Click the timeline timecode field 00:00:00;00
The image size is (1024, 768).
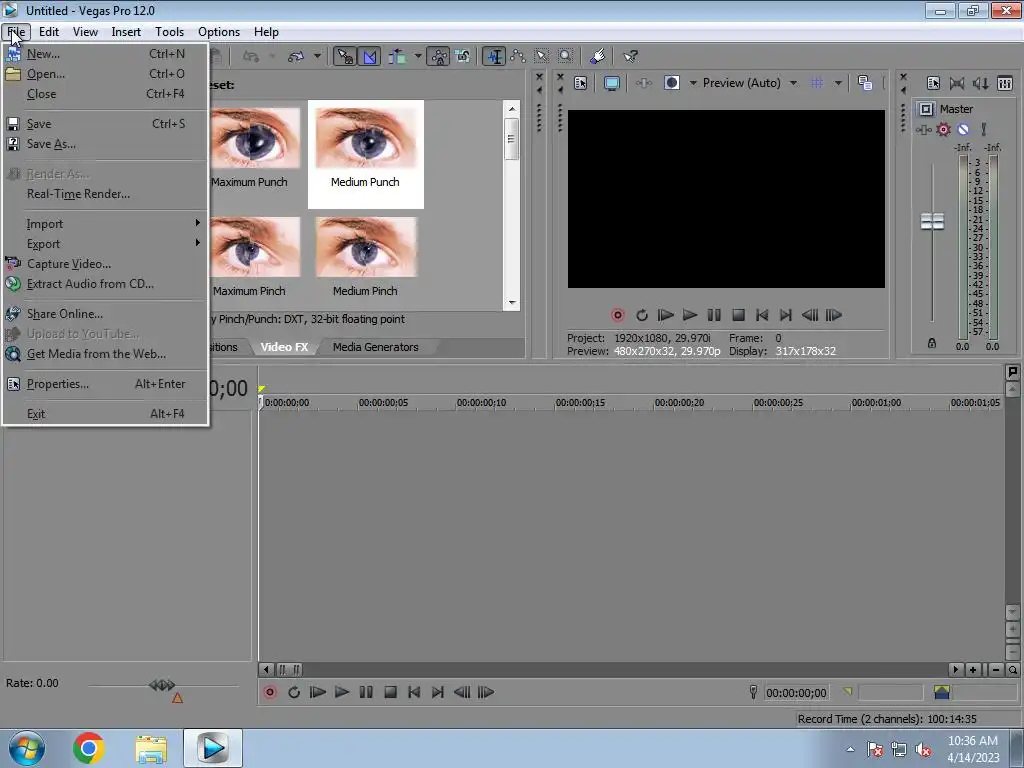pos(796,692)
